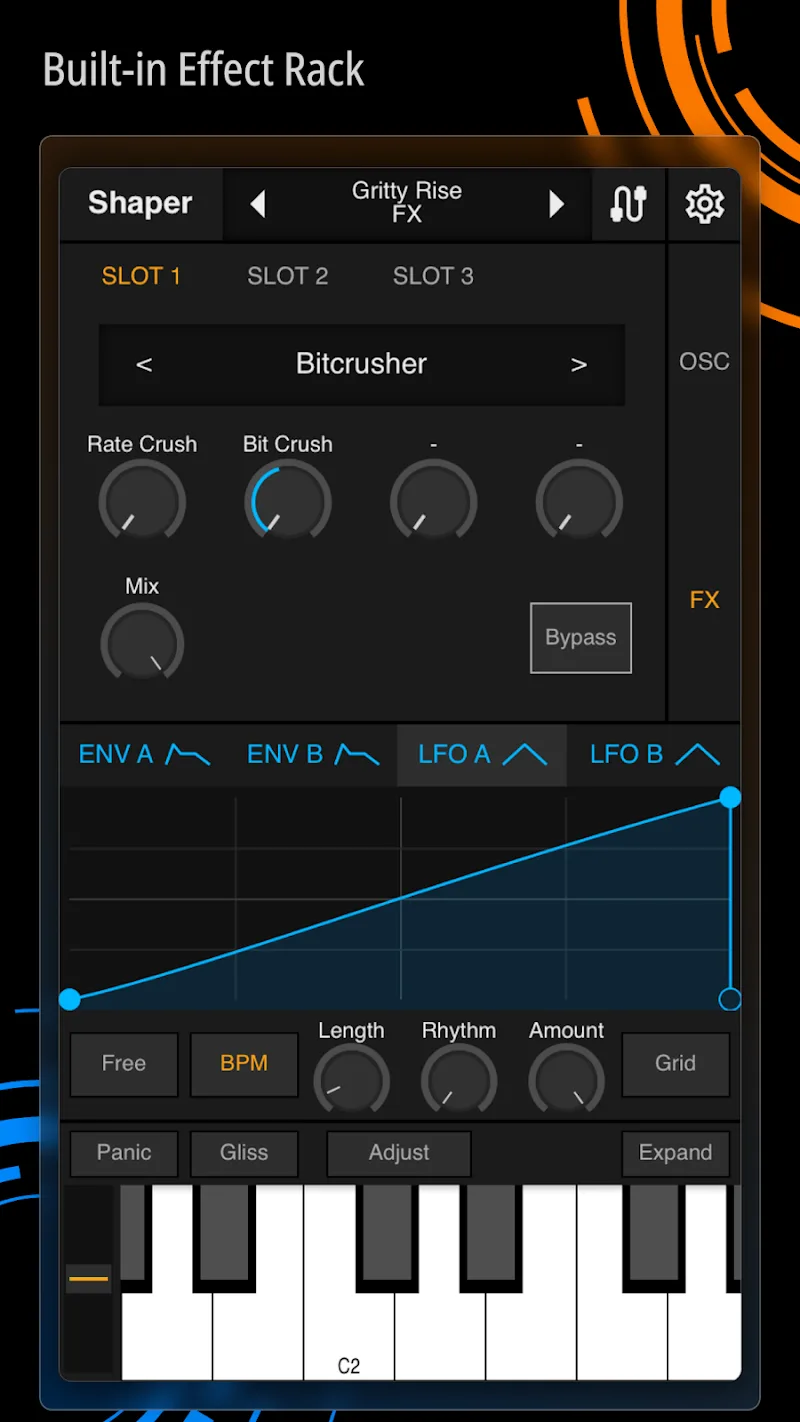800x1422 pixels.
Task: Go to the previous preset with left arrow
Action: pyautogui.click(x=258, y=204)
